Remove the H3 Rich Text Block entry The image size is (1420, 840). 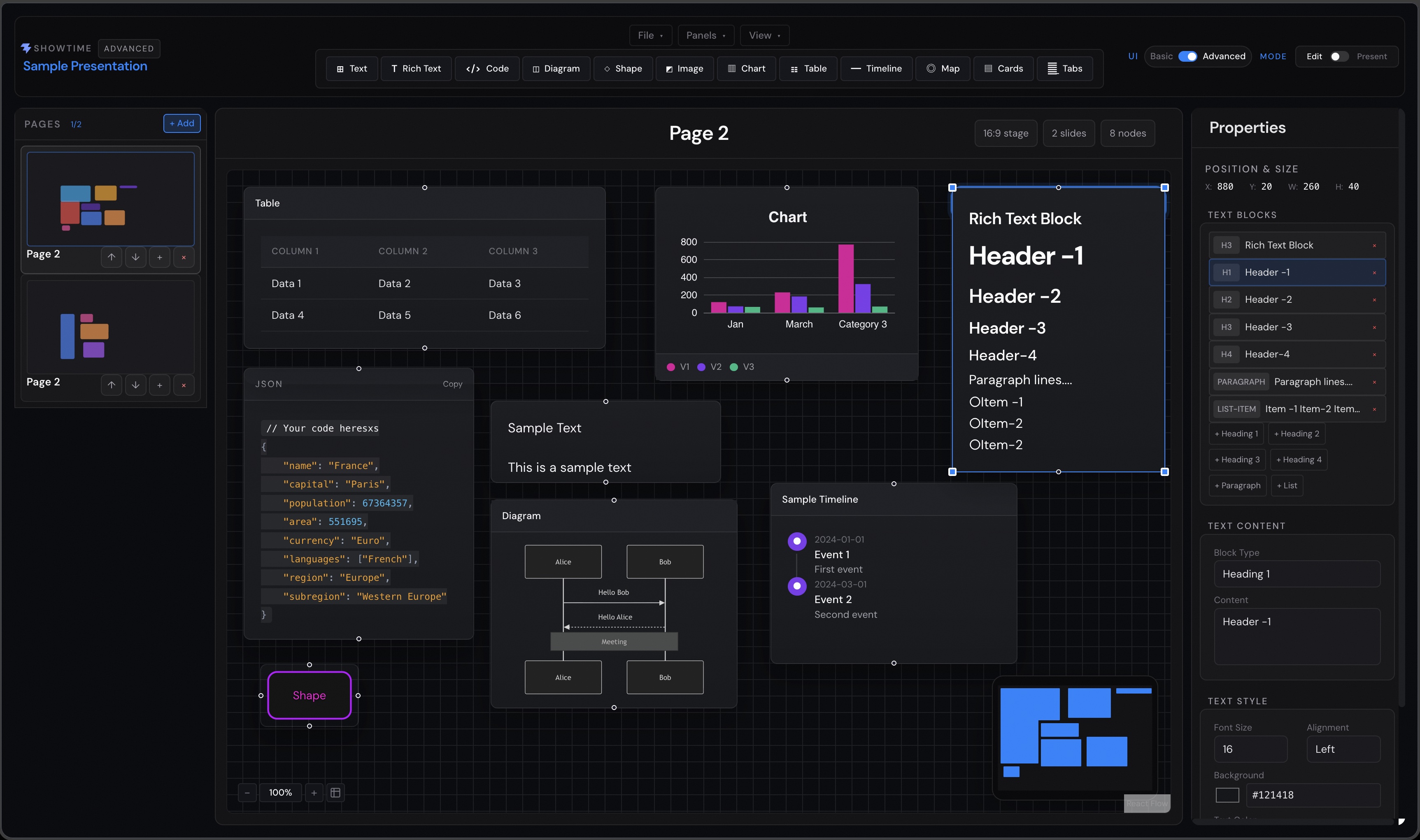(x=1374, y=245)
